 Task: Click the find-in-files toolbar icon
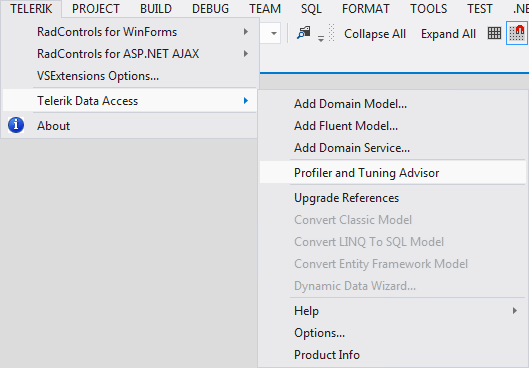click(x=304, y=33)
